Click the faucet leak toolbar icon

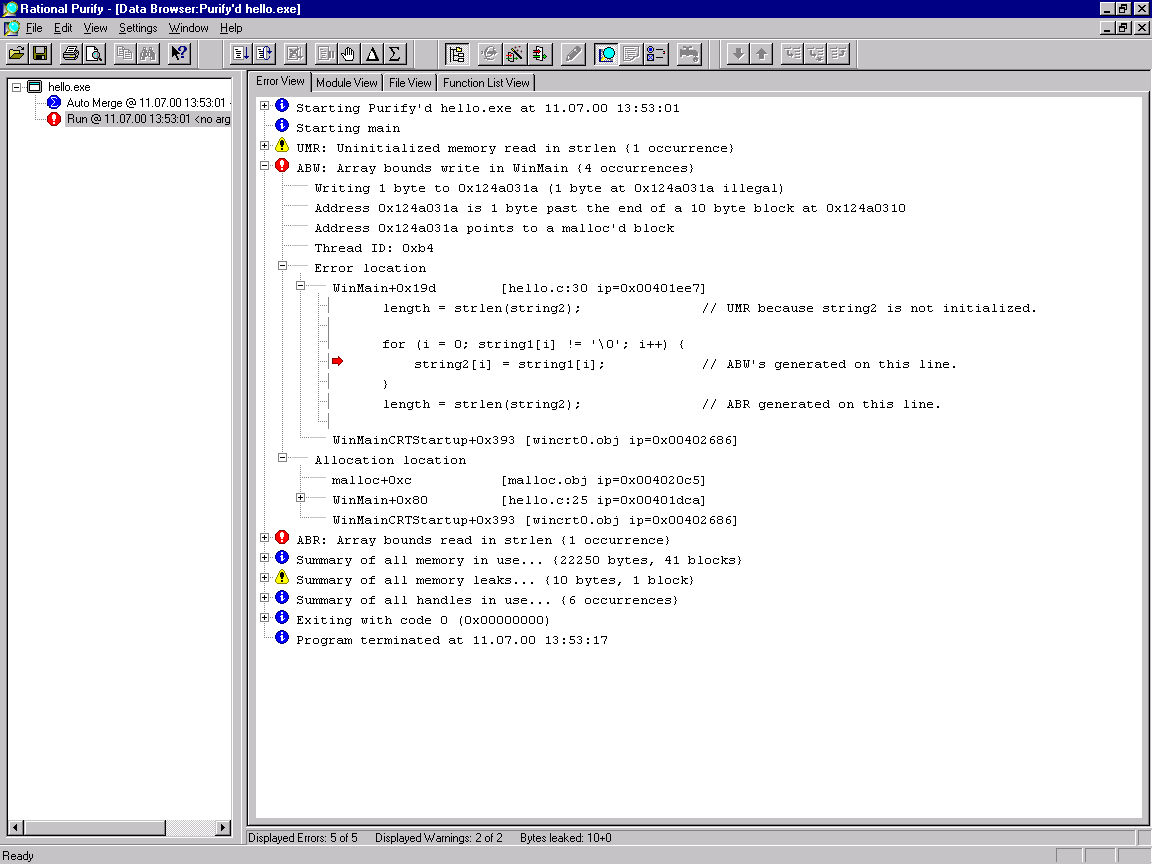pos(689,54)
